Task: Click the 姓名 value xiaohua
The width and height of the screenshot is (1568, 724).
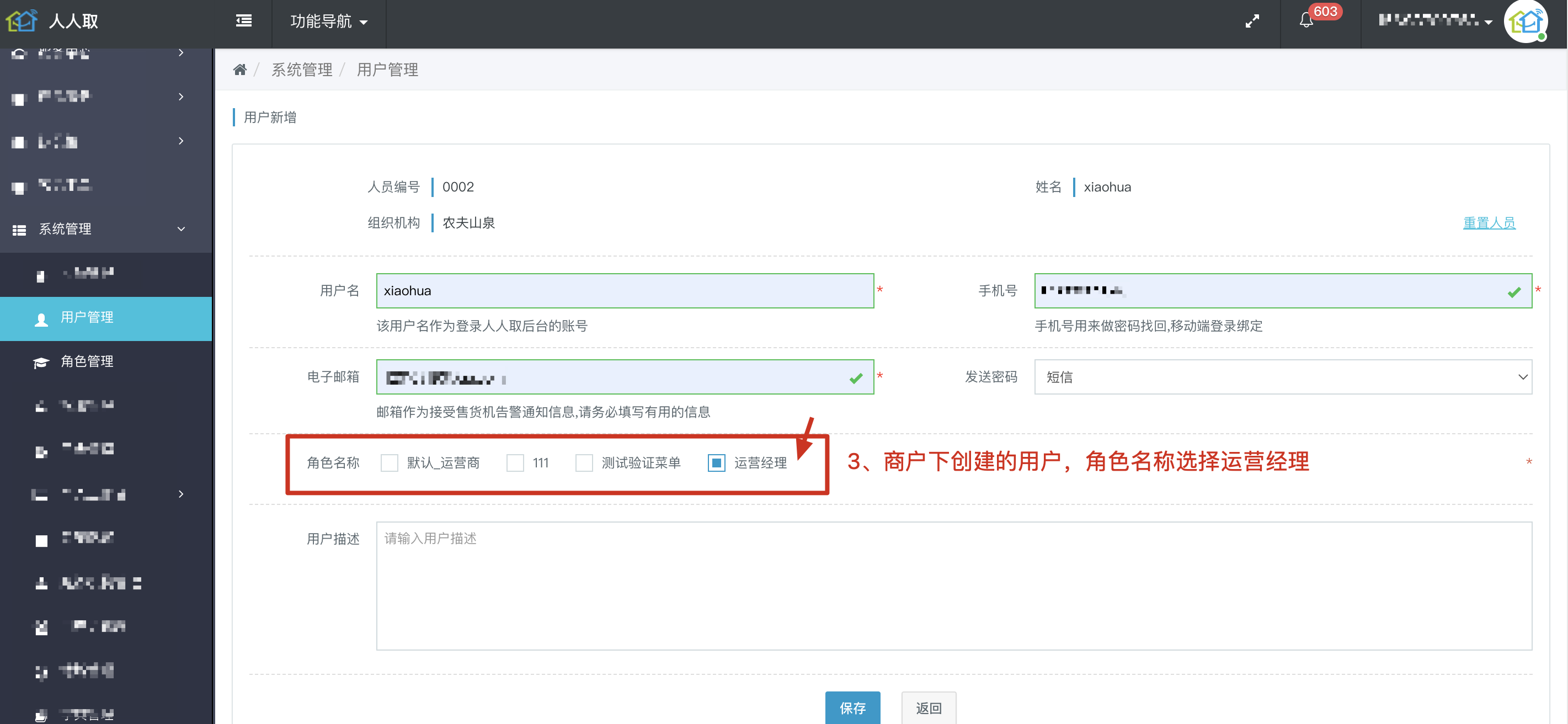Action: 1107,187
